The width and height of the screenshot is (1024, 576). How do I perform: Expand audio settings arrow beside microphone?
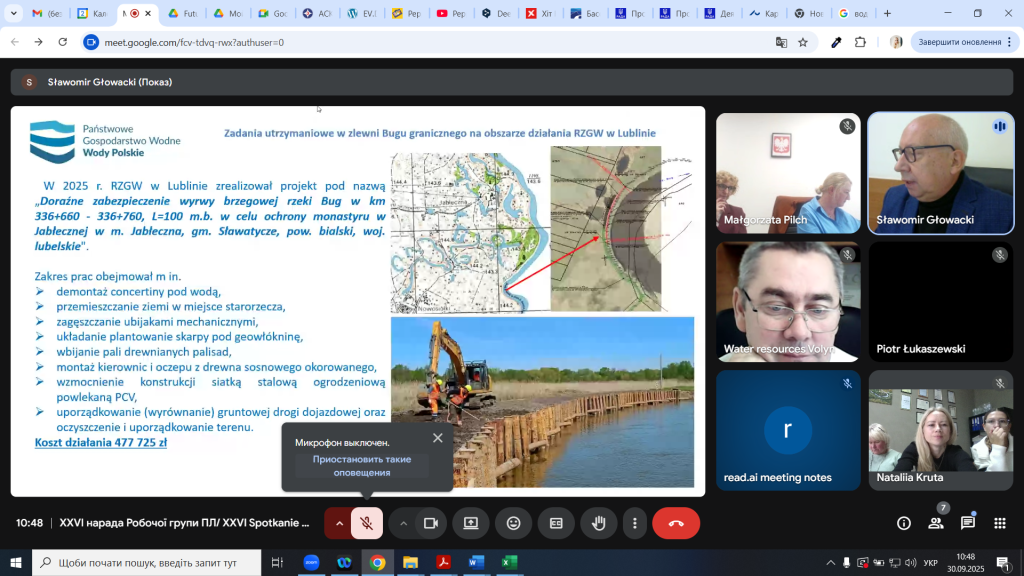339,523
